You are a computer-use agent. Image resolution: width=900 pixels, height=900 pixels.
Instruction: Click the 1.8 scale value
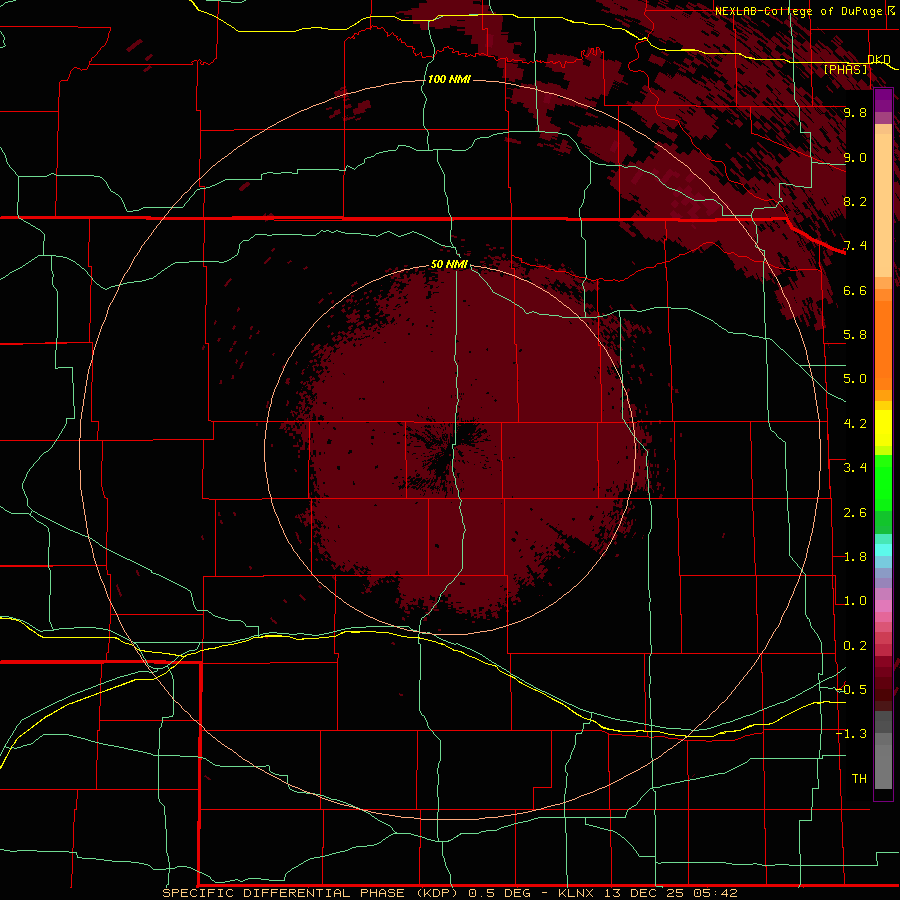tap(855, 557)
